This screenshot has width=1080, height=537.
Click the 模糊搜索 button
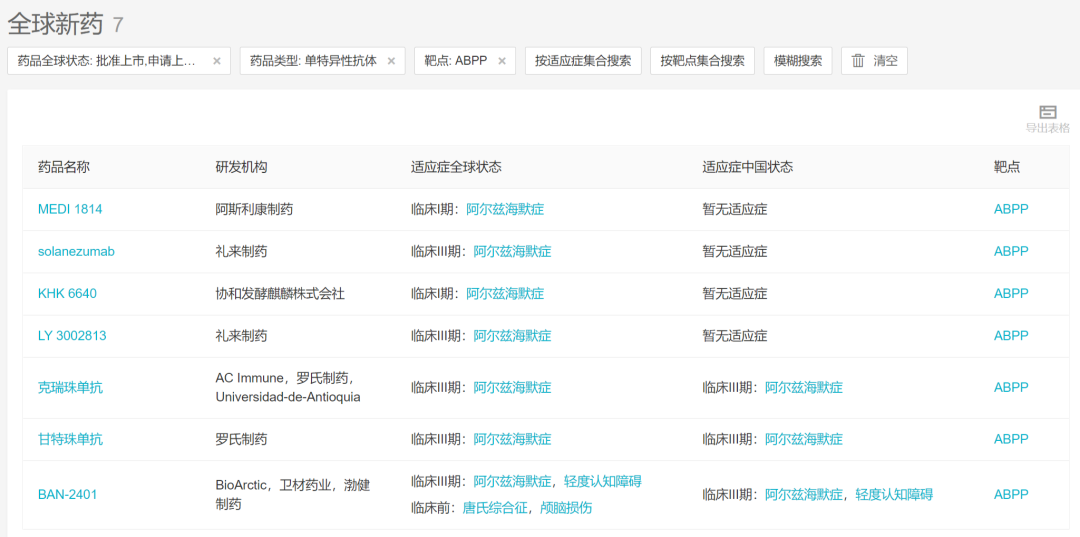798,61
